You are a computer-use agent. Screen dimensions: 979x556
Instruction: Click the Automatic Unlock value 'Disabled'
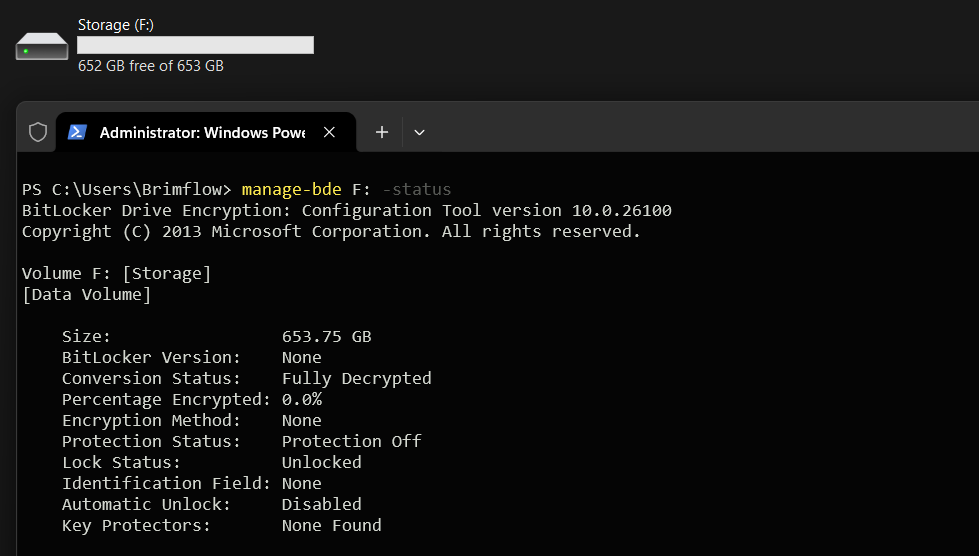tap(322, 504)
